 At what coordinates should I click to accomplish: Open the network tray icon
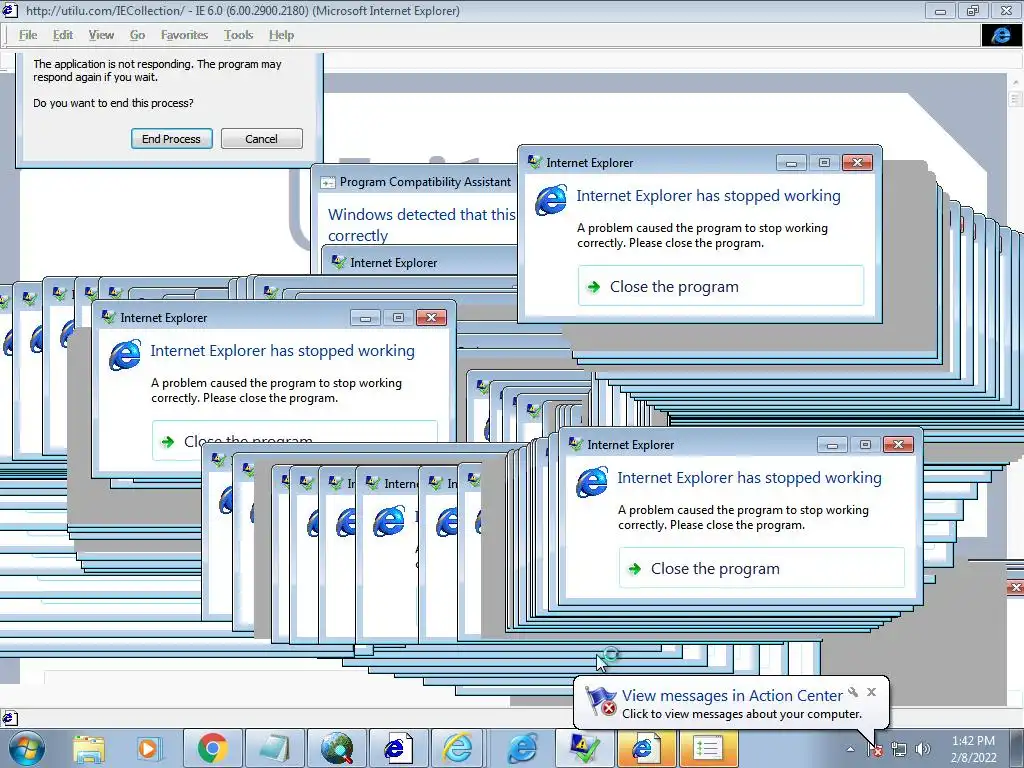point(899,749)
